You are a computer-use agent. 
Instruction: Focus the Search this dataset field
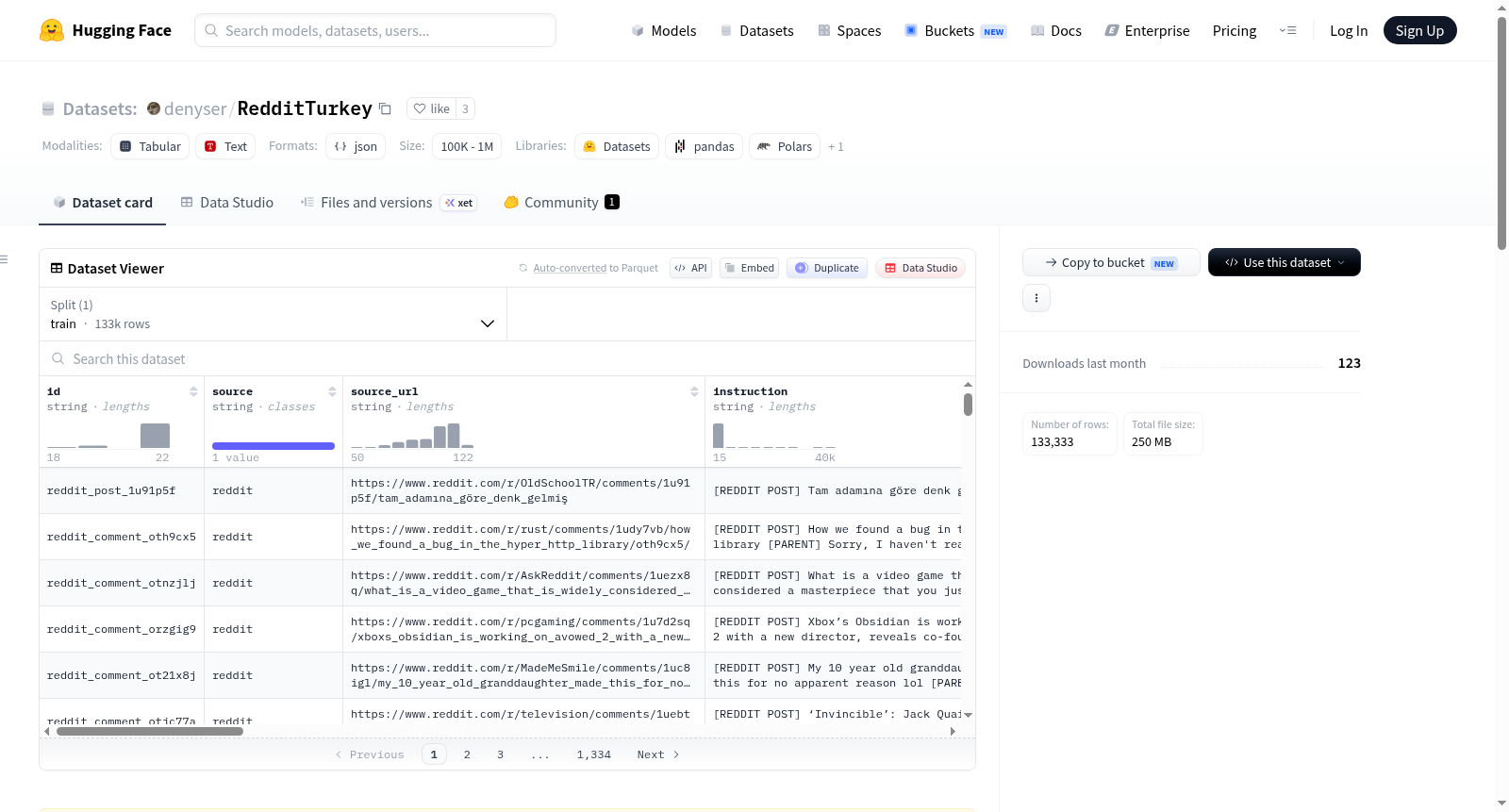(507, 358)
